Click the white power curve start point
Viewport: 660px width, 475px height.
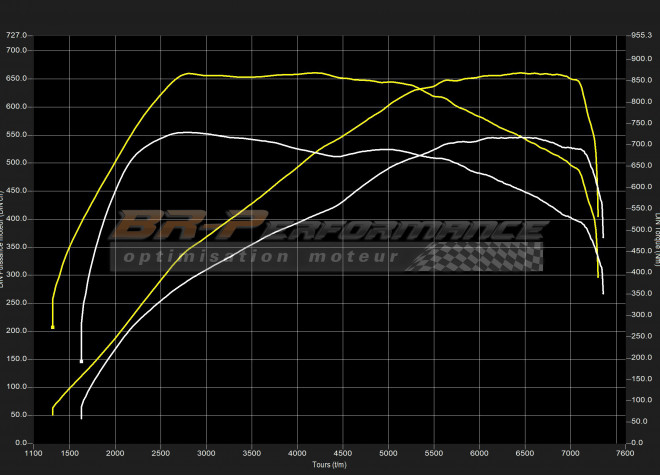81,418
